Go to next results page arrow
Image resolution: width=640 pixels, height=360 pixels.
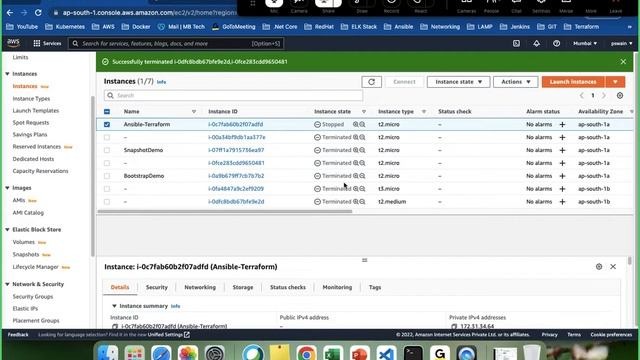pyautogui.click(x=604, y=96)
